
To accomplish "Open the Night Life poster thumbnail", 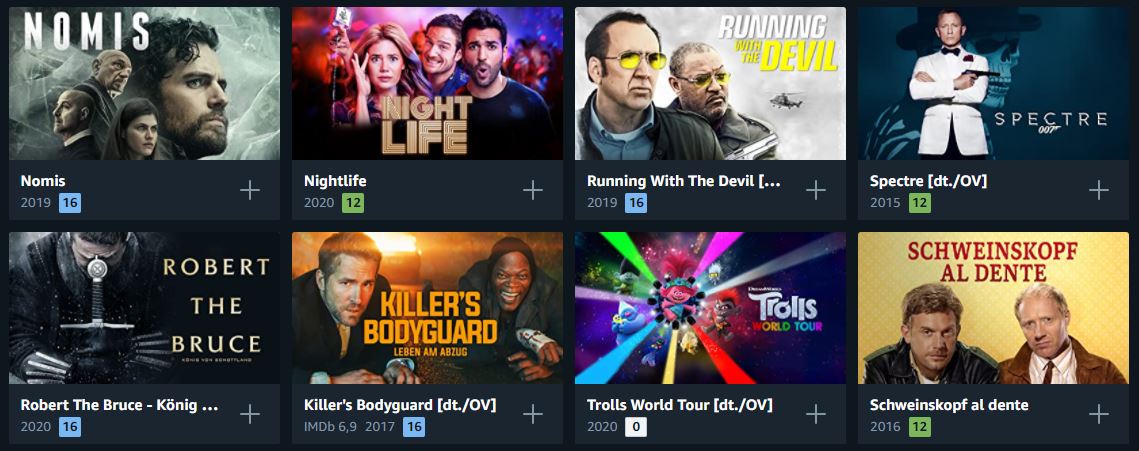I will (427, 84).
